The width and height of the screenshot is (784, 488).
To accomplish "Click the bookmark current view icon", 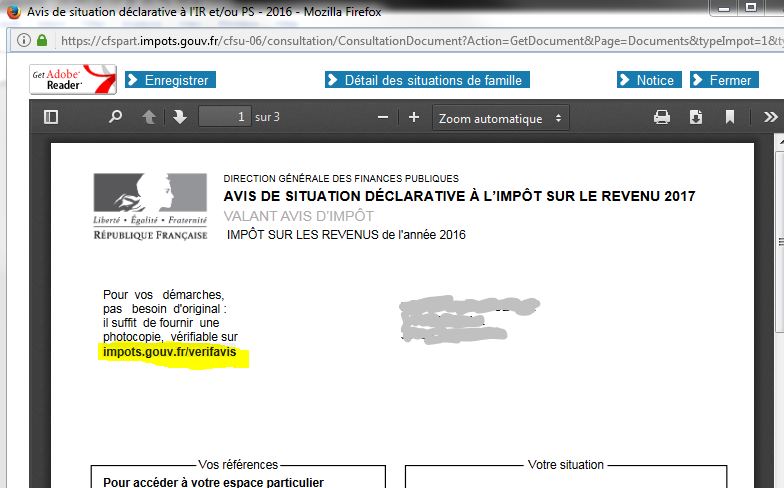I will coord(730,117).
